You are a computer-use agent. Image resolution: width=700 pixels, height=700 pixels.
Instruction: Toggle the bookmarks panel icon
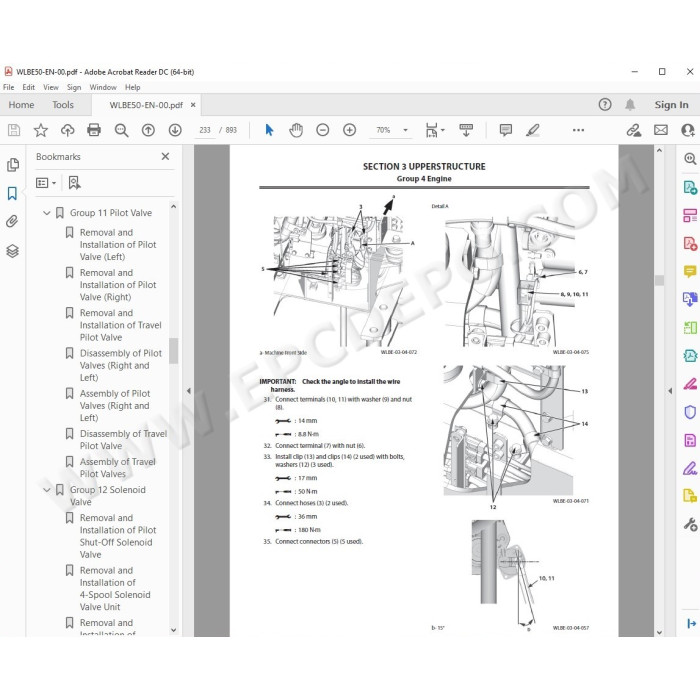click(x=12, y=193)
